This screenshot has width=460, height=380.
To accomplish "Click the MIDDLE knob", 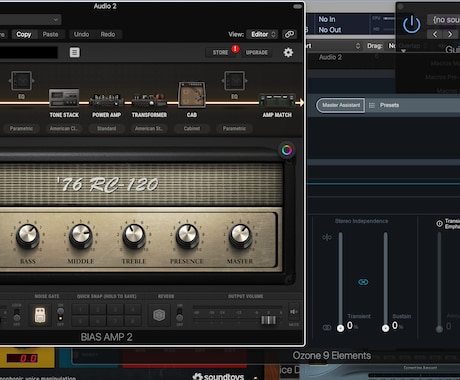I will (x=80, y=235).
